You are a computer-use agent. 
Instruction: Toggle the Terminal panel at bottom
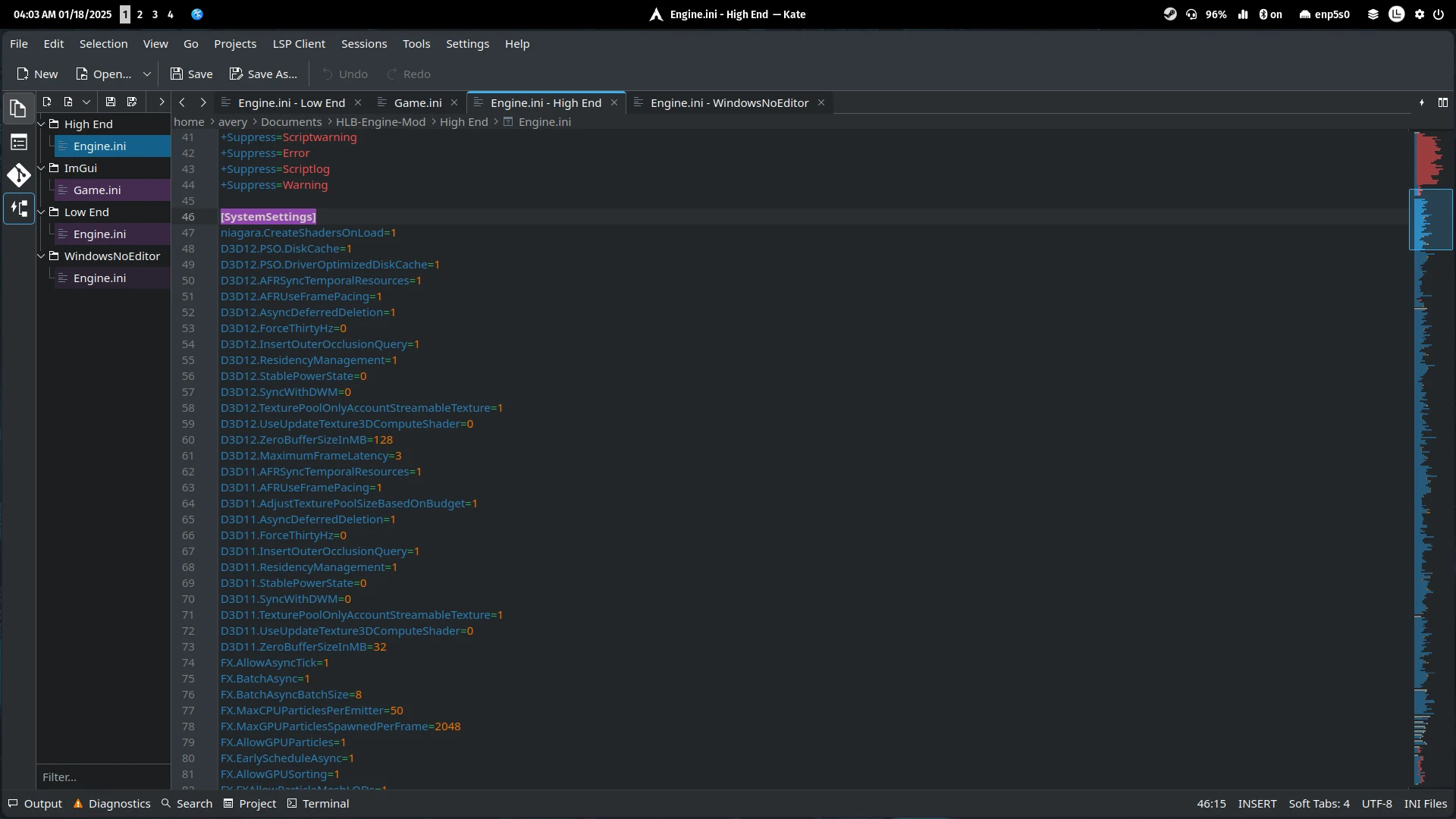[318, 804]
